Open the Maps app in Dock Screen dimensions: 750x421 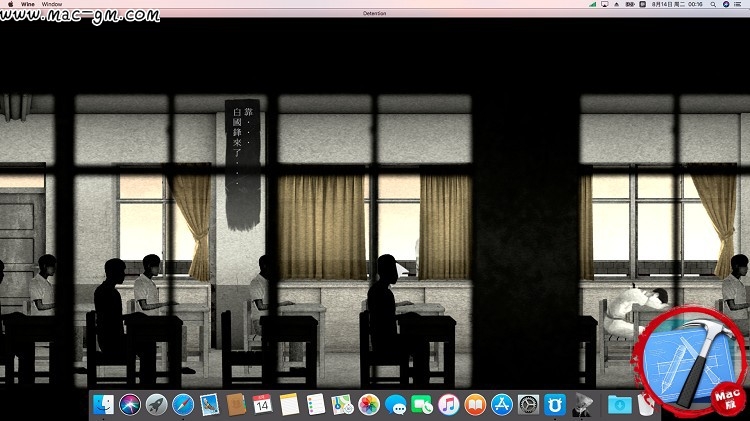[x=342, y=405]
